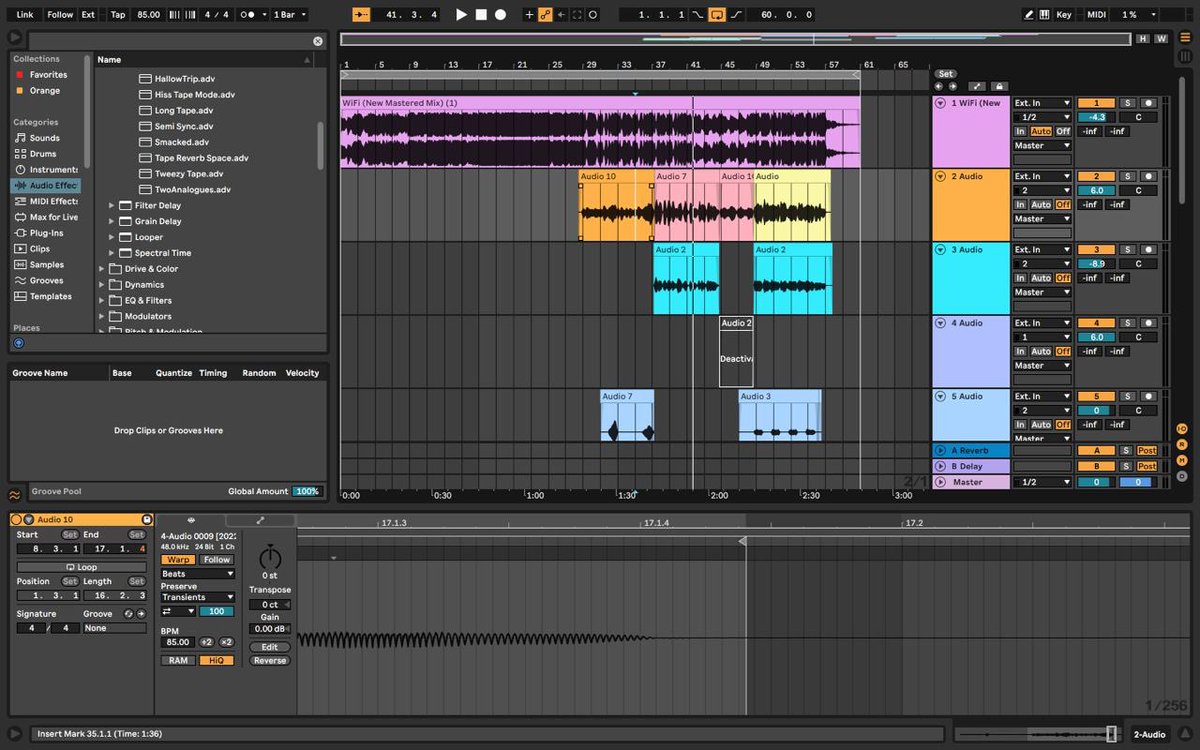Expand the Dynamics folder

tap(102, 285)
